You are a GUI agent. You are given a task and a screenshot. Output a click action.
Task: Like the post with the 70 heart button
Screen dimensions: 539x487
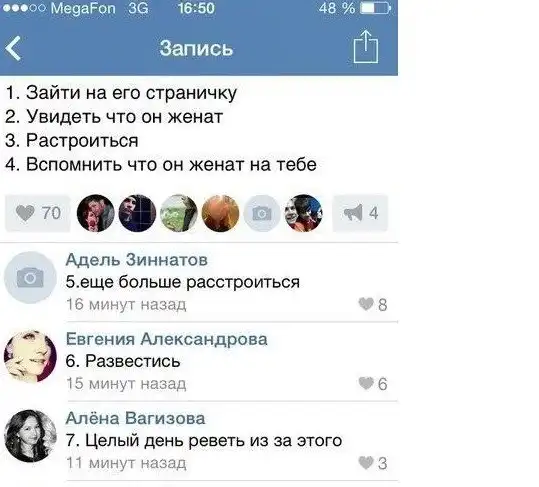pyautogui.click(x=38, y=213)
